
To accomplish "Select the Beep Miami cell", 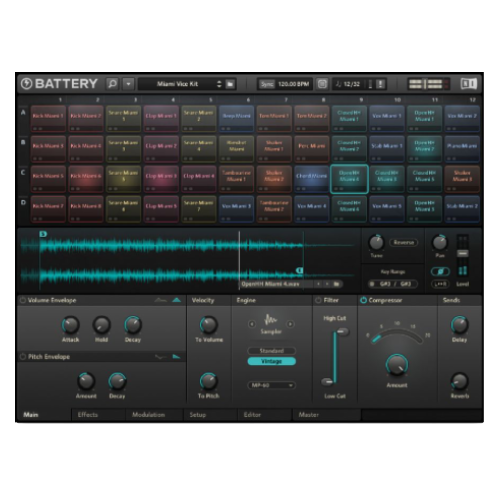I will coord(236,119).
